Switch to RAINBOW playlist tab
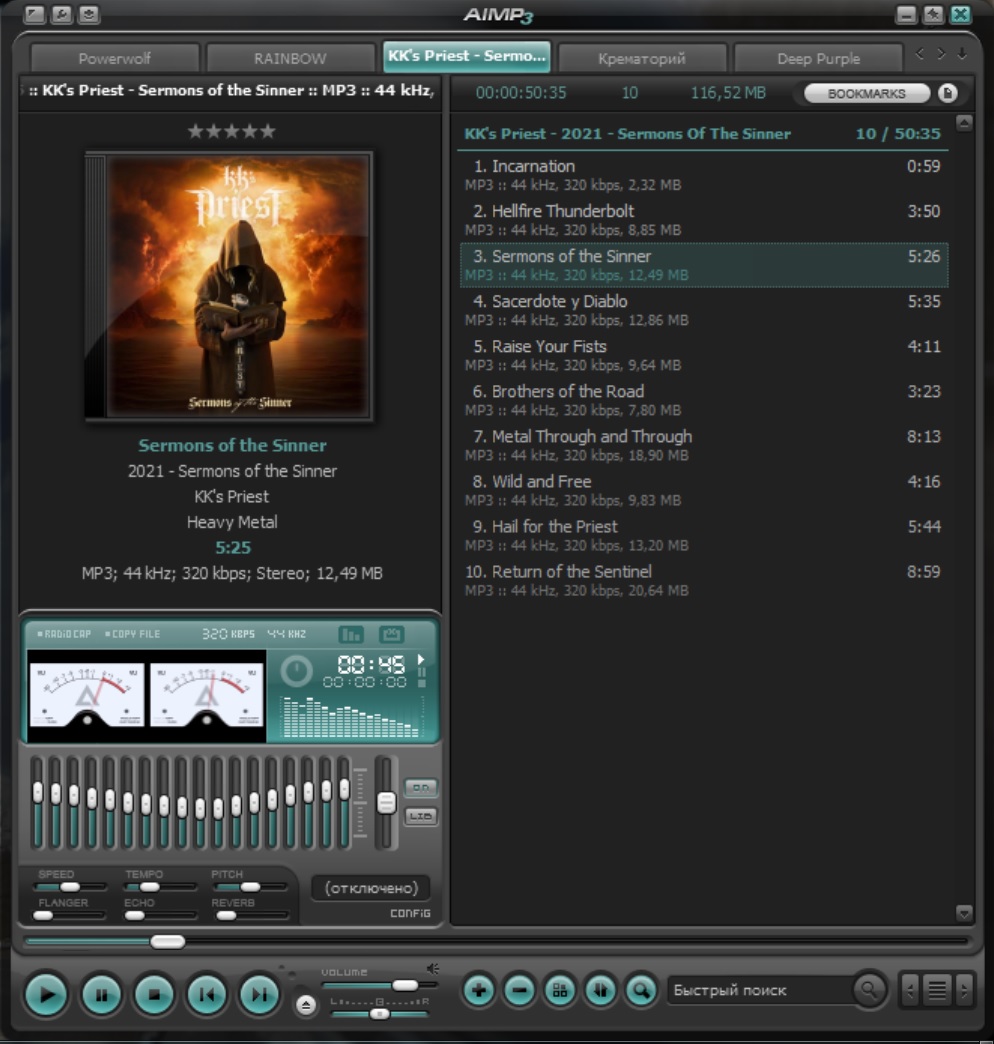This screenshot has height=1044, width=994. [290, 59]
